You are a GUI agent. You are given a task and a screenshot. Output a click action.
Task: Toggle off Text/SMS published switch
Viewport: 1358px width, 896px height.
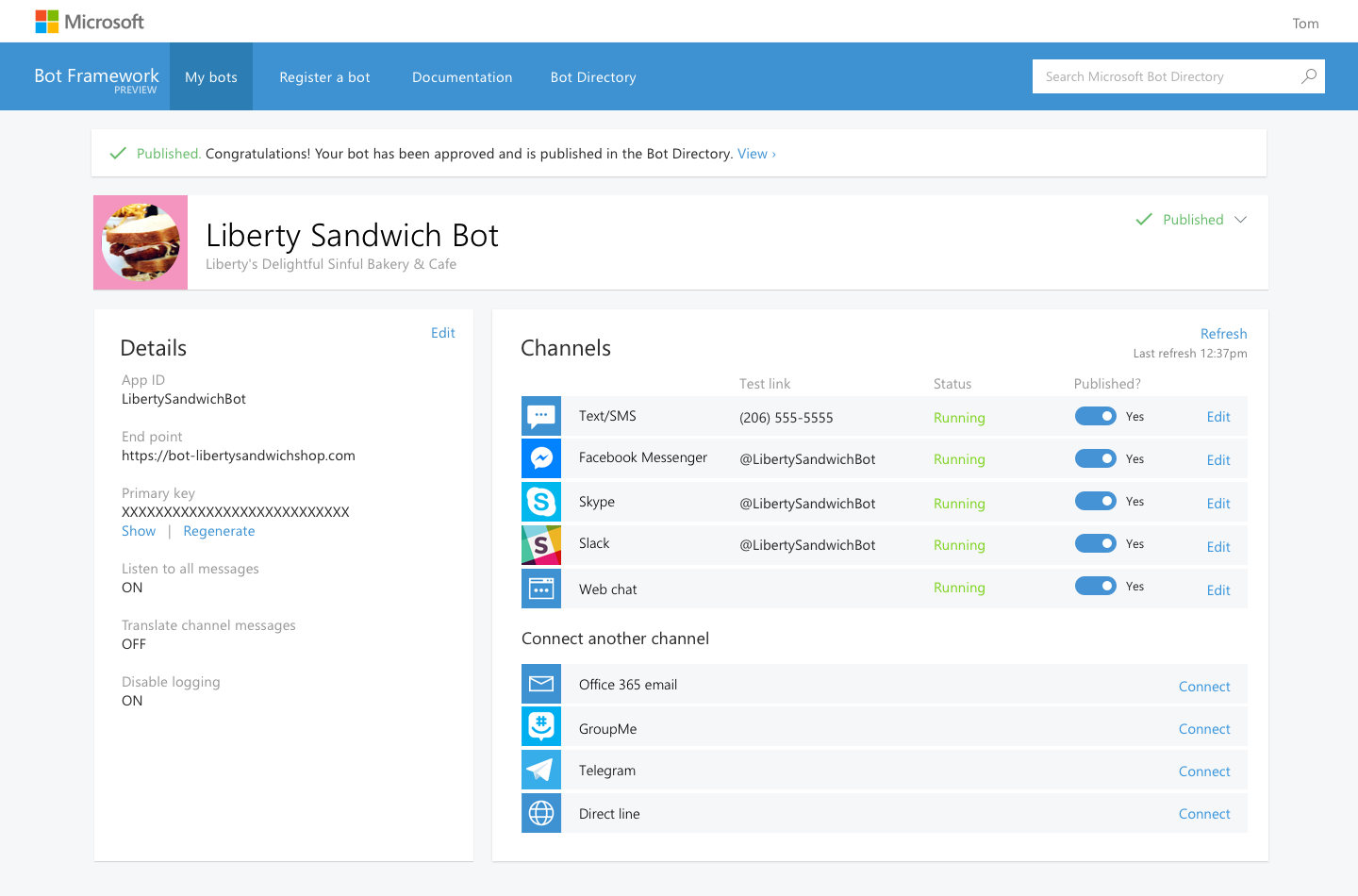(x=1096, y=416)
